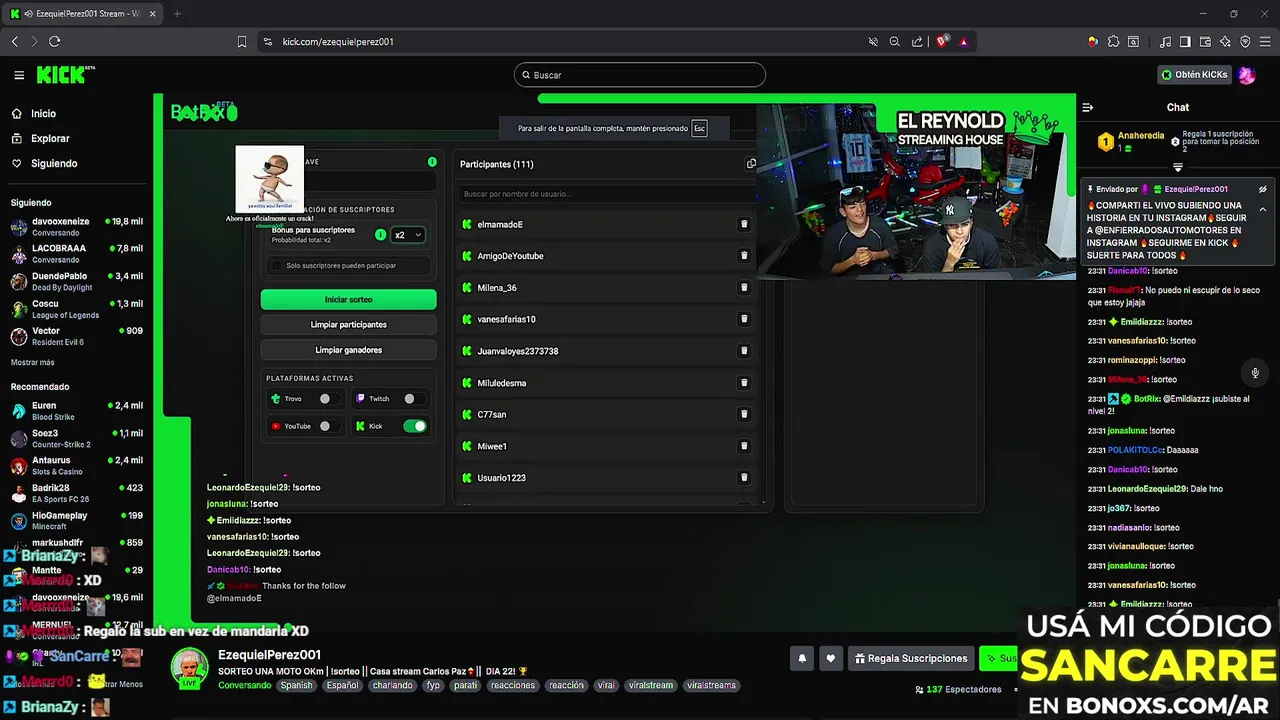Viewport: 1280px width, 720px height.
Task: Click the '137 Espectadores' viewer count
Action: point(958,690)
